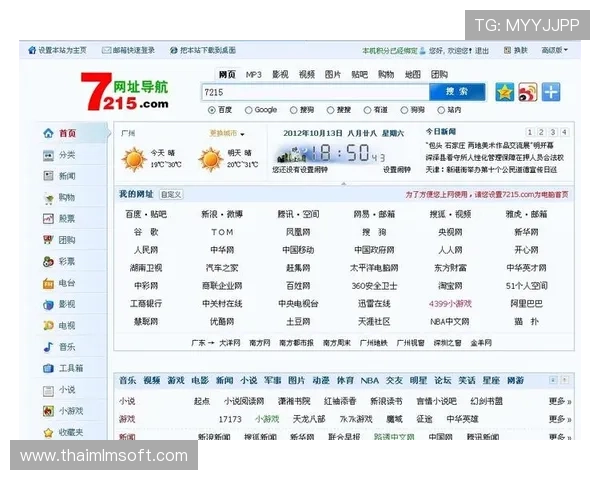Click 邮箱快速登录 mail icon link

(x=129, y=50)
